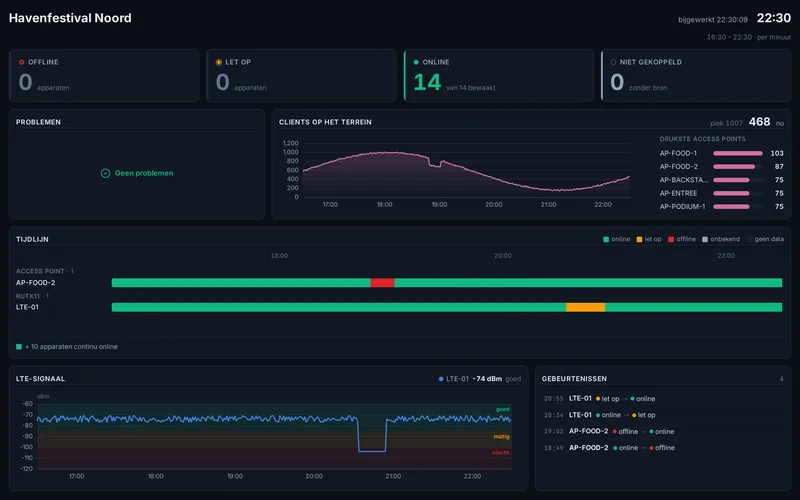Click the green square beside 10 apparaten continu online
The width and height of the screenshot is (800, 500).
click(19, 347)
